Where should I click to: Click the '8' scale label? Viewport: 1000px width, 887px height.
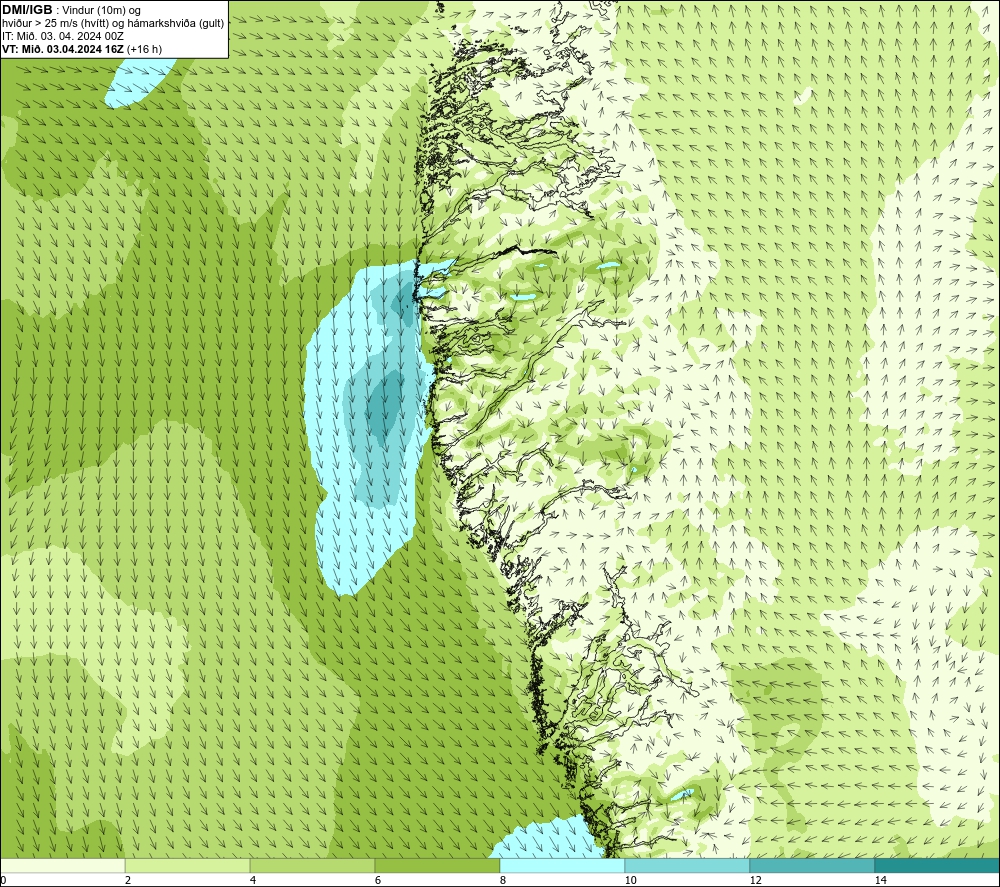(503, 880)
